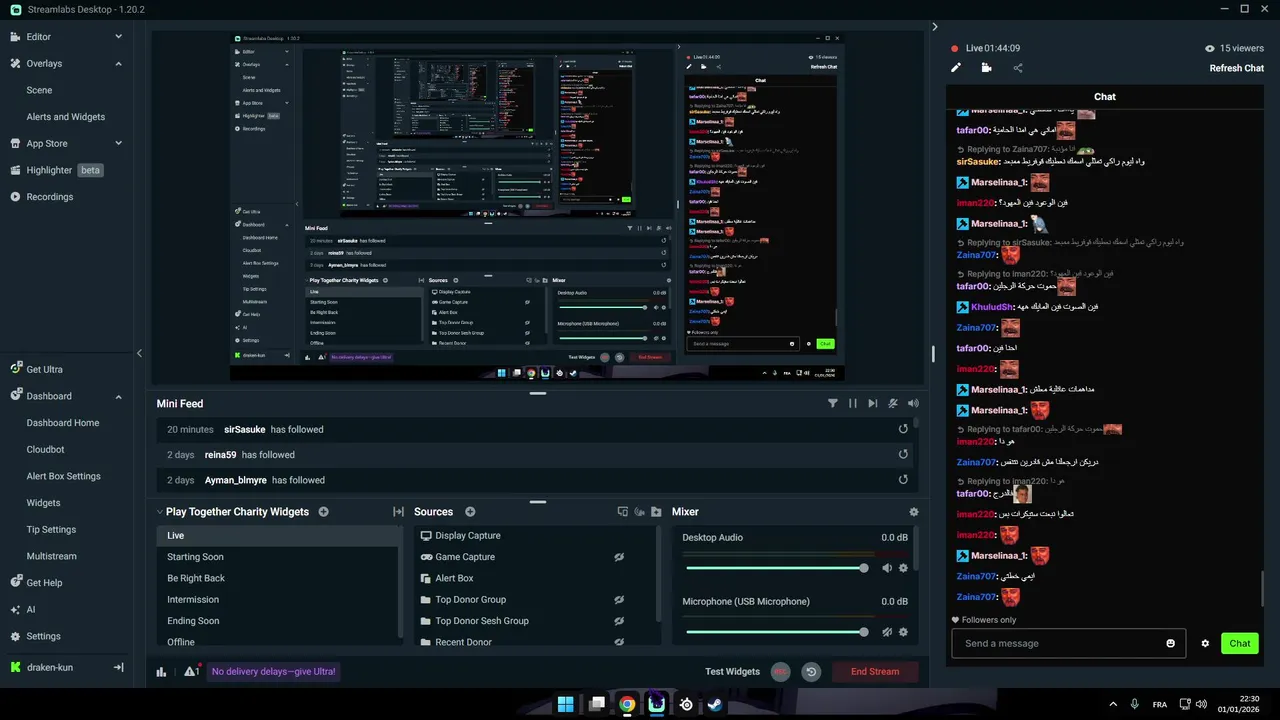Add a source folder
1280x720 pixels.
click(656, 512)
